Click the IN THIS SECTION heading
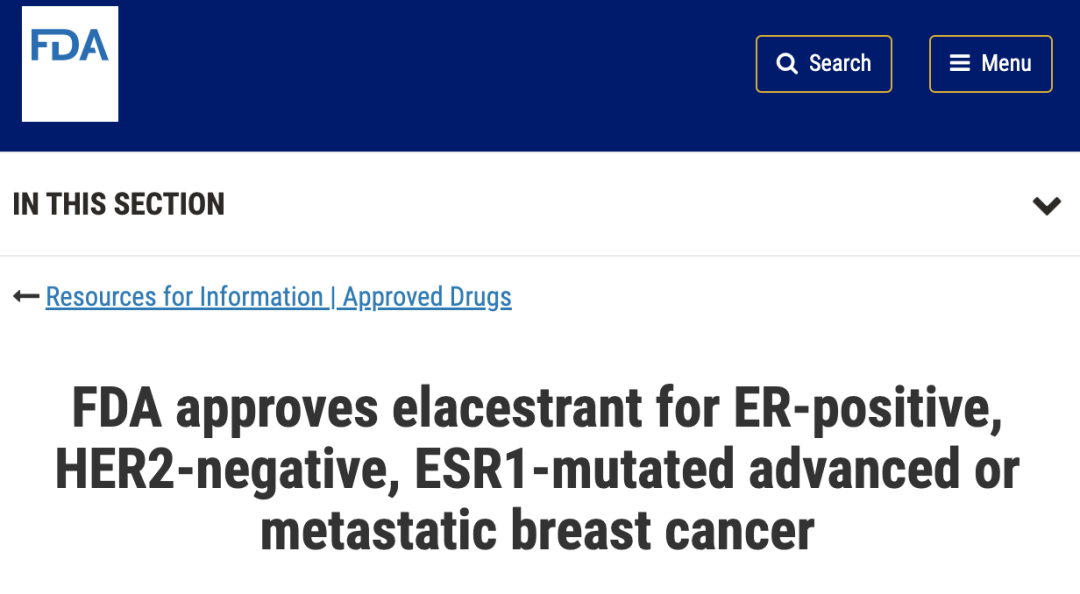The height and width of the screenshot is (594, 1080). tap(119, 204)
